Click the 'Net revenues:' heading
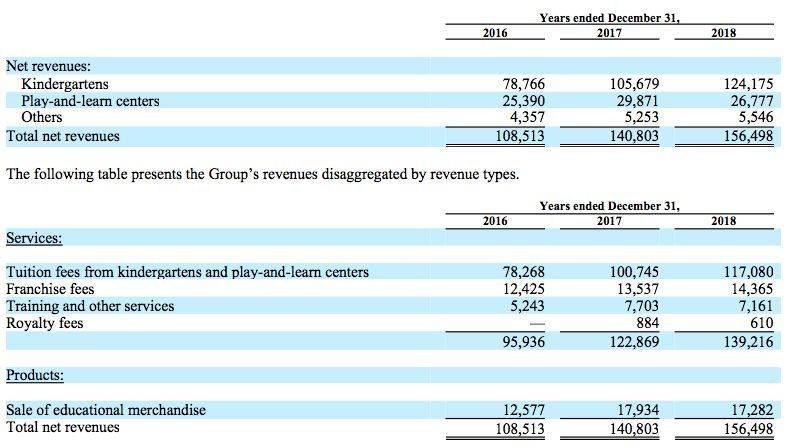Image resolution: width=788 pixels, height=448 pixels. 48,66
